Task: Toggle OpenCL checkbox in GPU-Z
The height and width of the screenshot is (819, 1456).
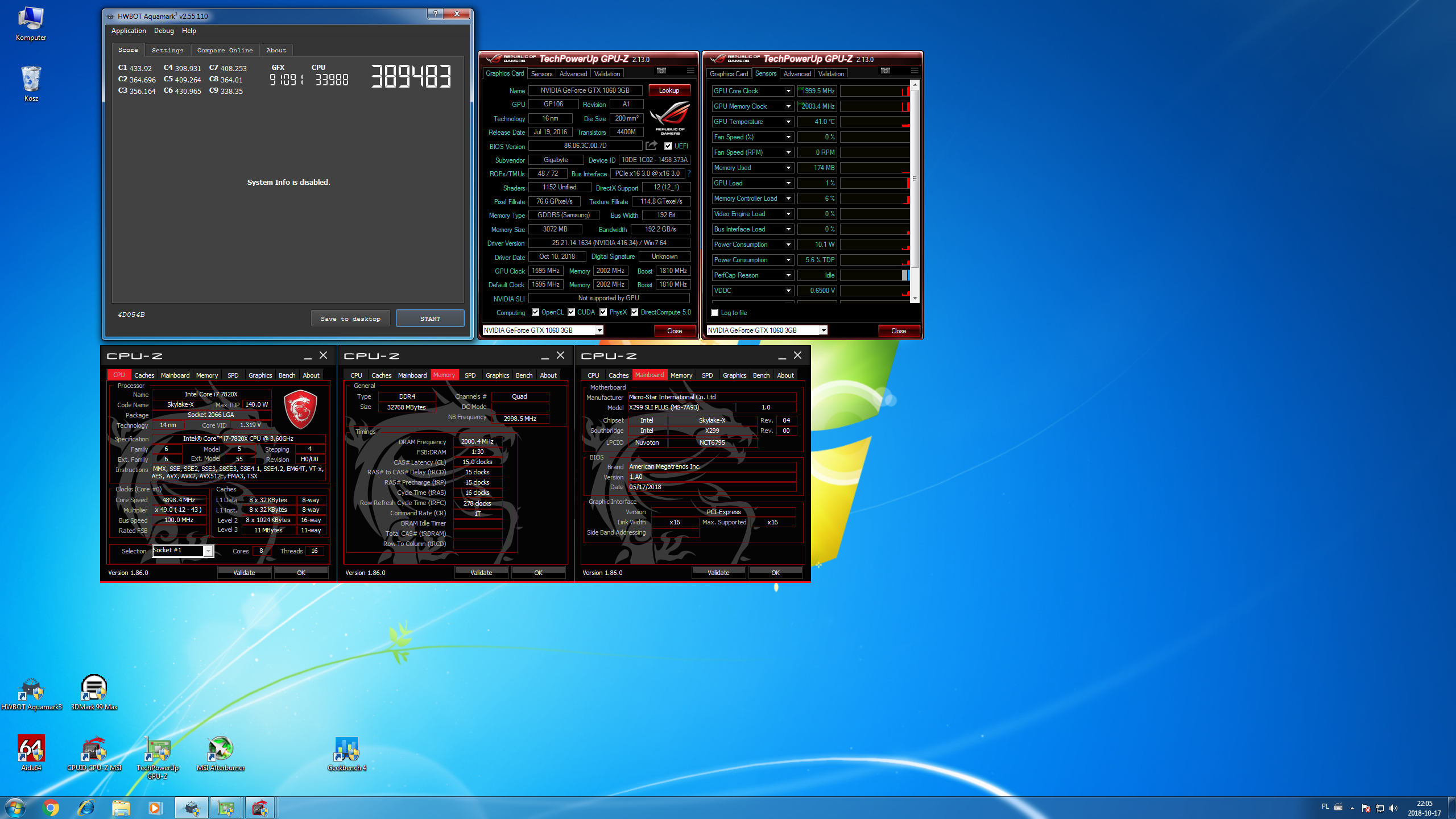Action: (x=535, y=312)
